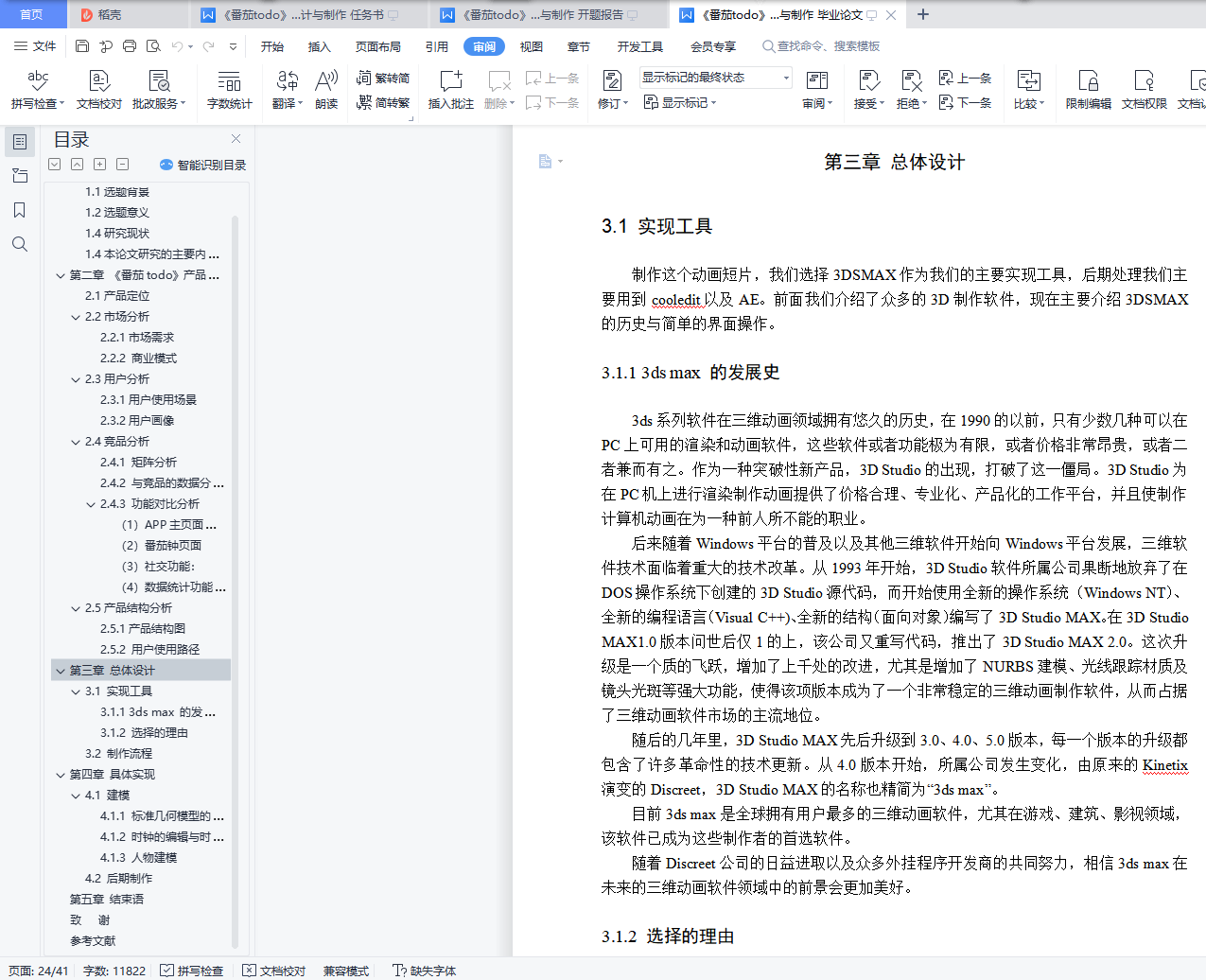This screenshot has width=1206, height=980.
Task: Open the bookmark sidebar icon
Action: point(19,210)
